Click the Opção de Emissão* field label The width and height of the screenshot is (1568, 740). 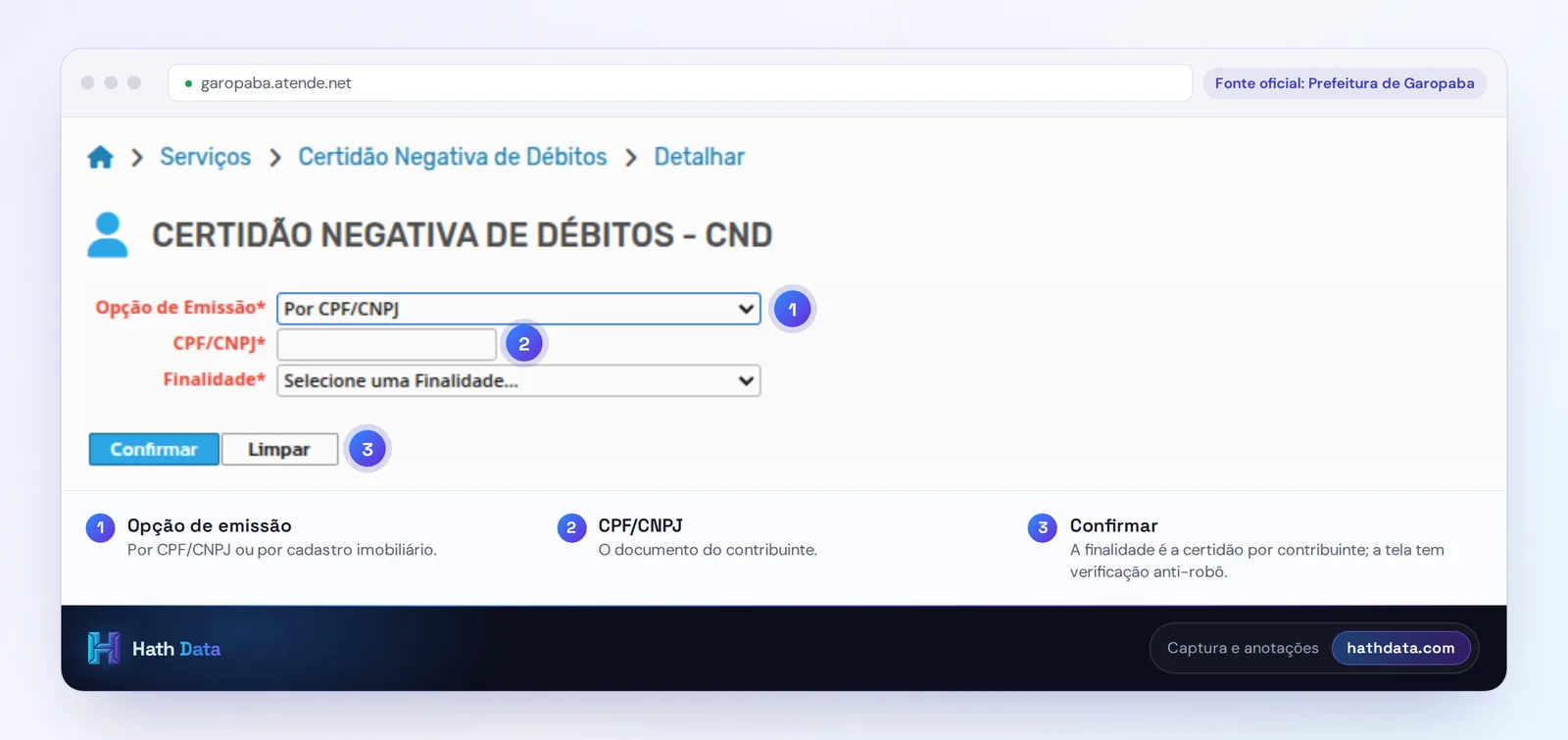[180, 308]
